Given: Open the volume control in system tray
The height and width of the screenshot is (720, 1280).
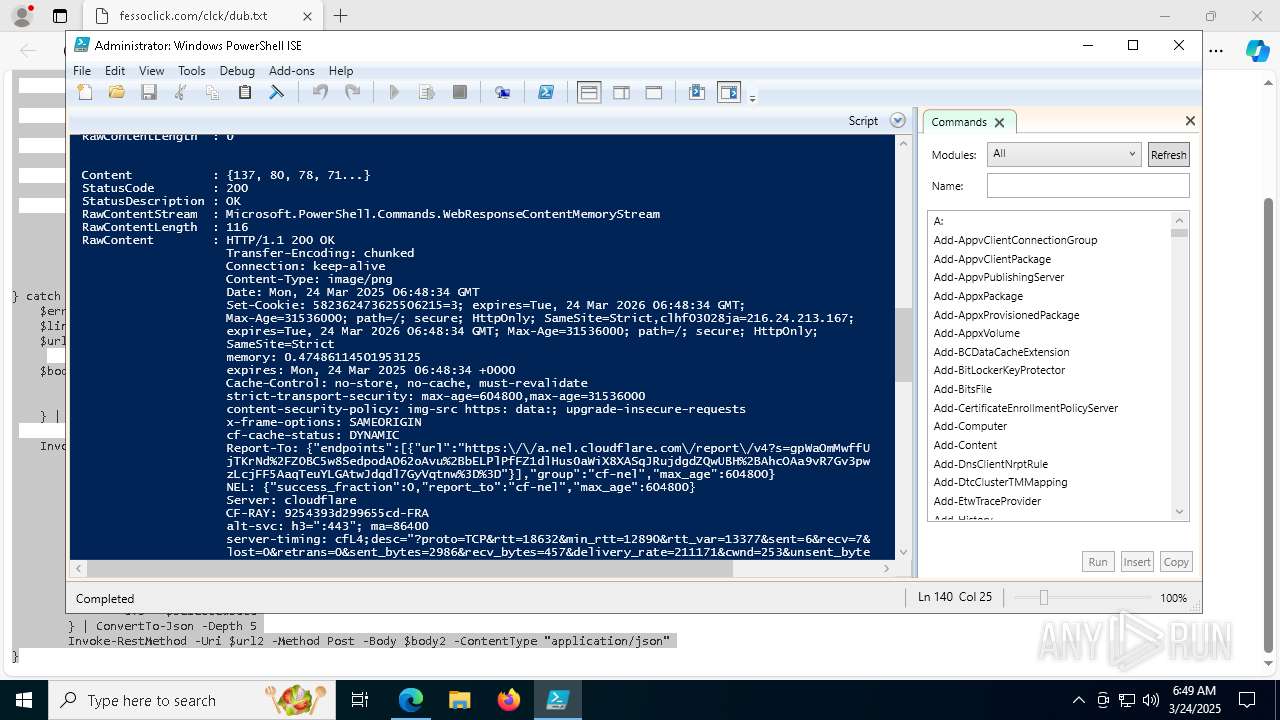Looking at the screenshot, I should click(1151, 700).
